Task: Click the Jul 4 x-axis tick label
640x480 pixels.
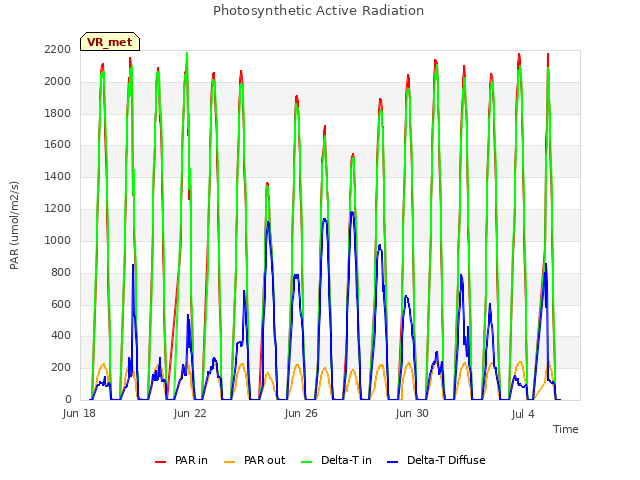Action: coord(523,414)
